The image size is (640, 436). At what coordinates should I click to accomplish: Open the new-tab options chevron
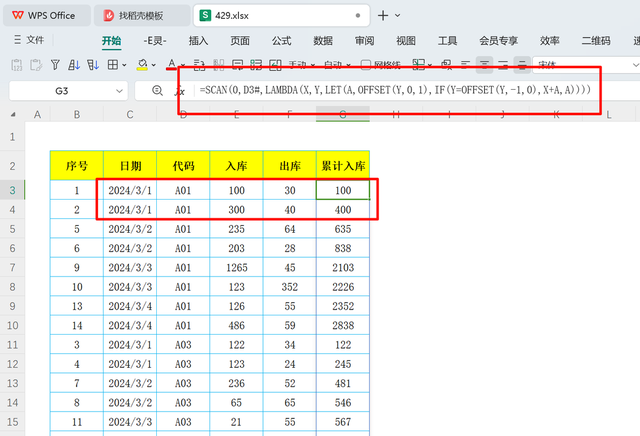click(397, 16)
